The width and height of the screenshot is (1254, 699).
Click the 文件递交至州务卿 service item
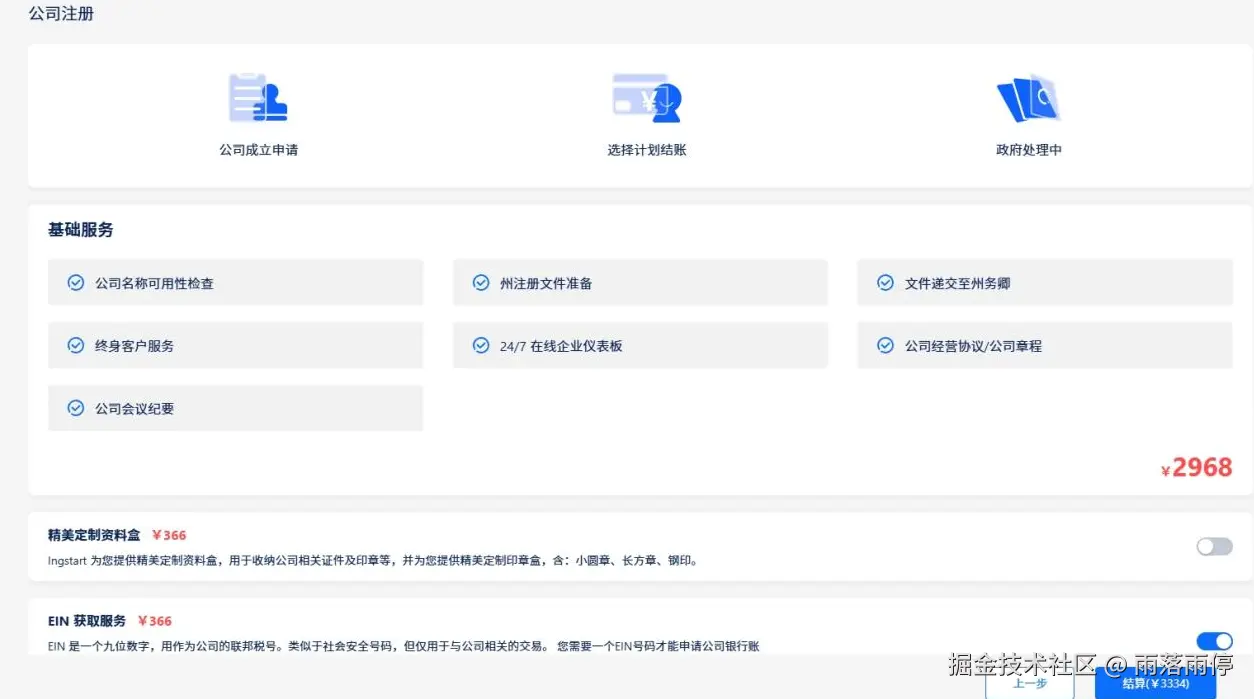click(x=1045, y=283)
